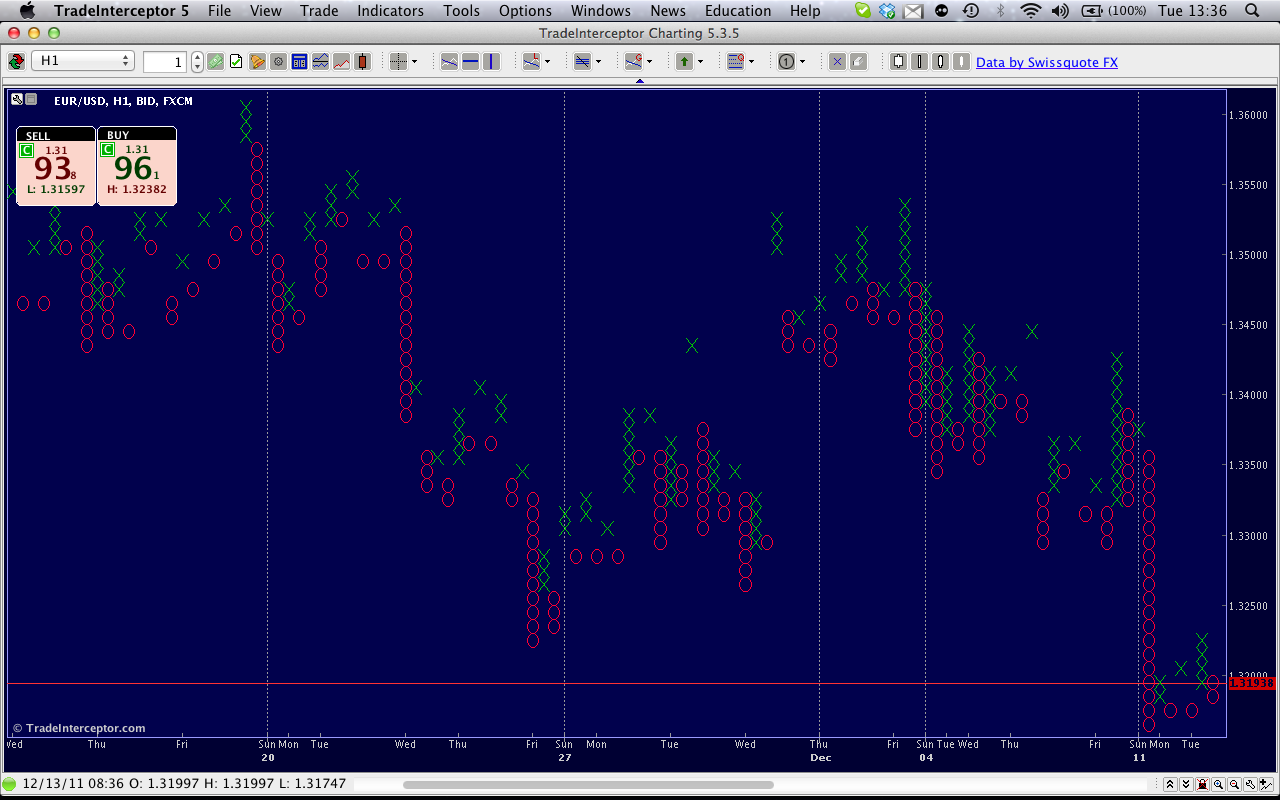Zoom out with the minus magnifier
The width and height of the screenshot is (1280, 800).
tap(1235, 785)
